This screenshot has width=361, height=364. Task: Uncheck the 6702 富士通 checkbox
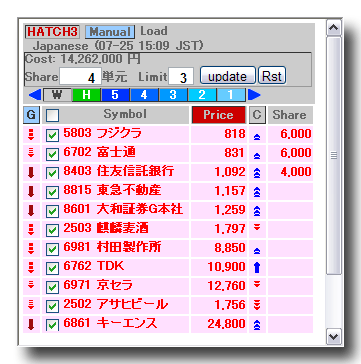52,154
